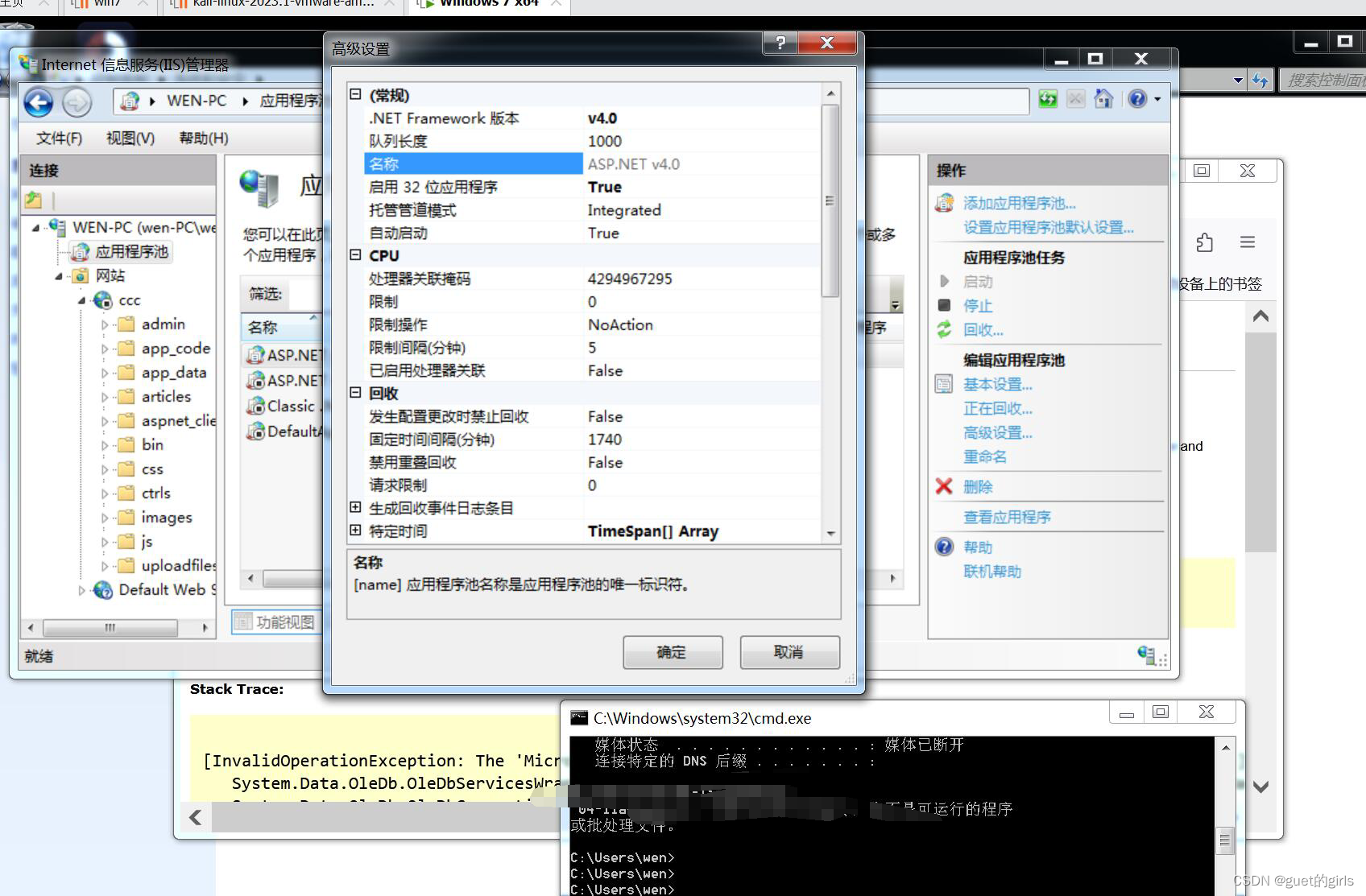Select the app_code folder

tap(164, 349)
